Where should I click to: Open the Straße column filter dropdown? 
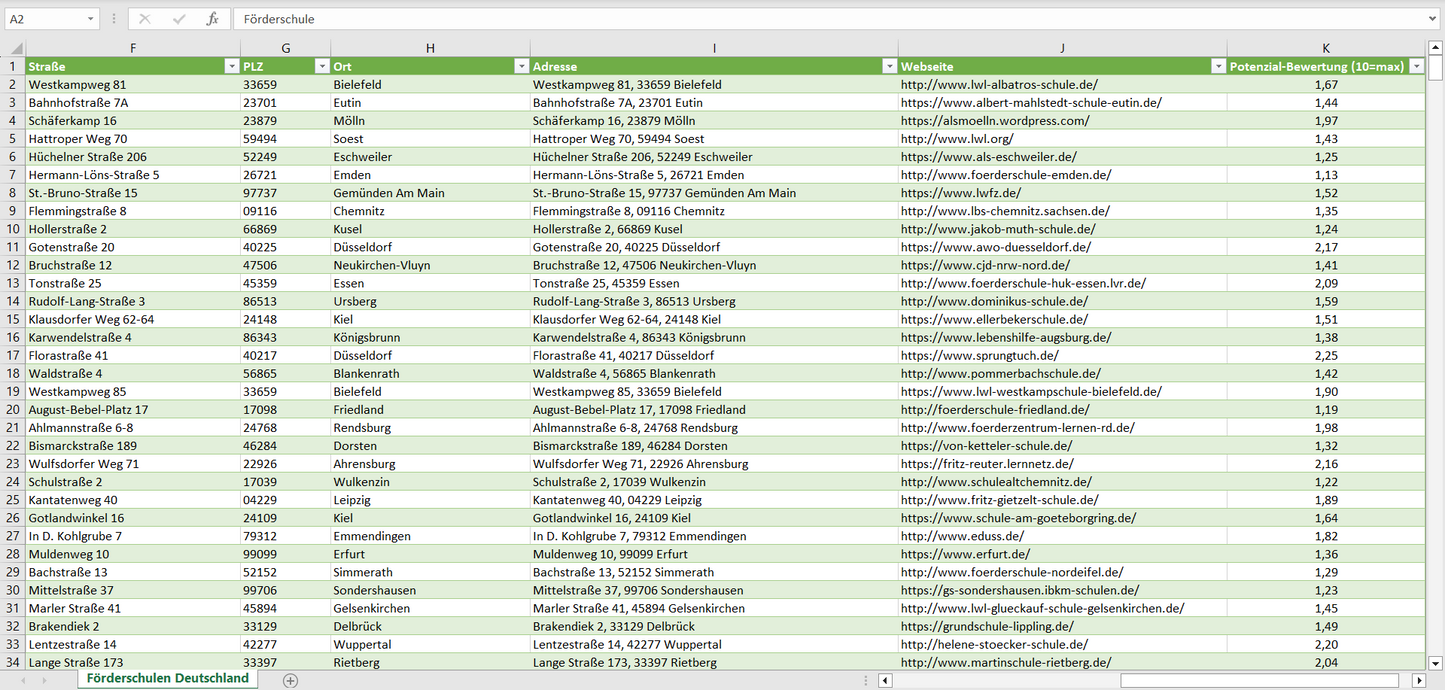point(232,66)
